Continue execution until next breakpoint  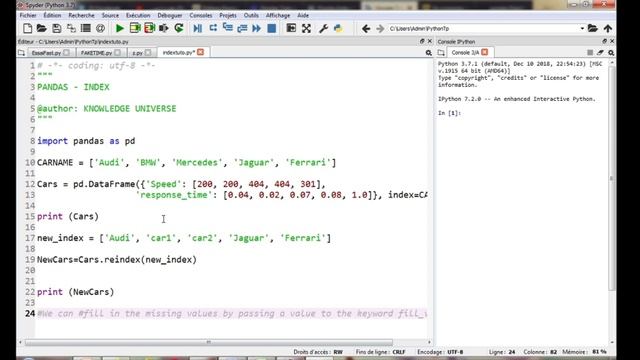[x=257, y=29]
